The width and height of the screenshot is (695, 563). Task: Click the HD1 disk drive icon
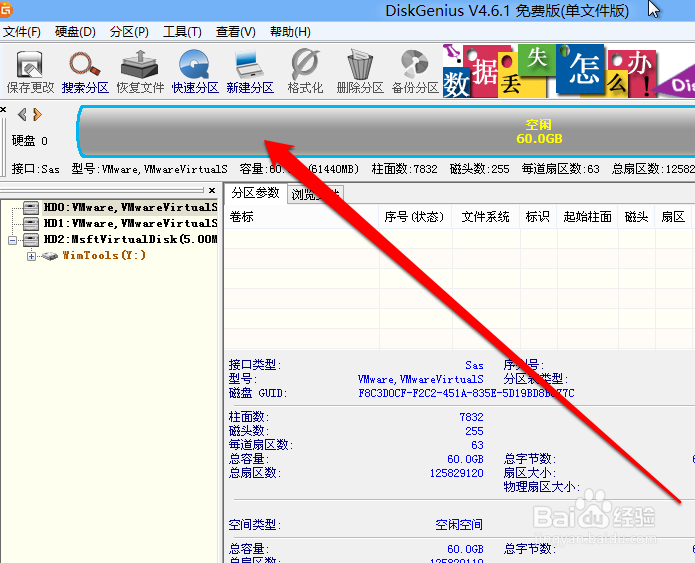(x=31, y=223)
